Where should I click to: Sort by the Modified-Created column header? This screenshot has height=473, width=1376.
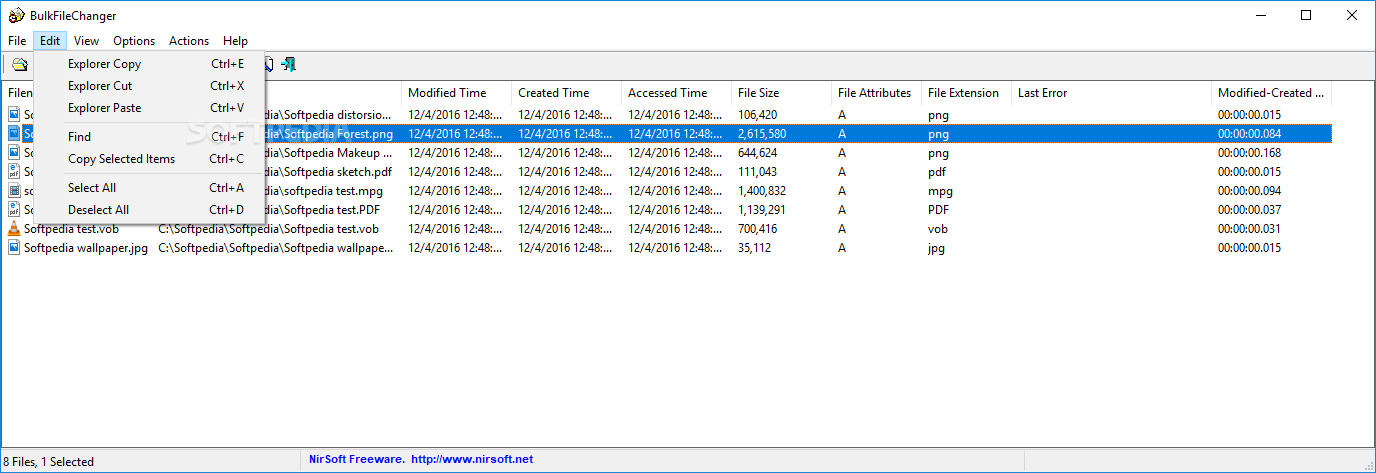pyautogui.click(x=1271, y=93)
